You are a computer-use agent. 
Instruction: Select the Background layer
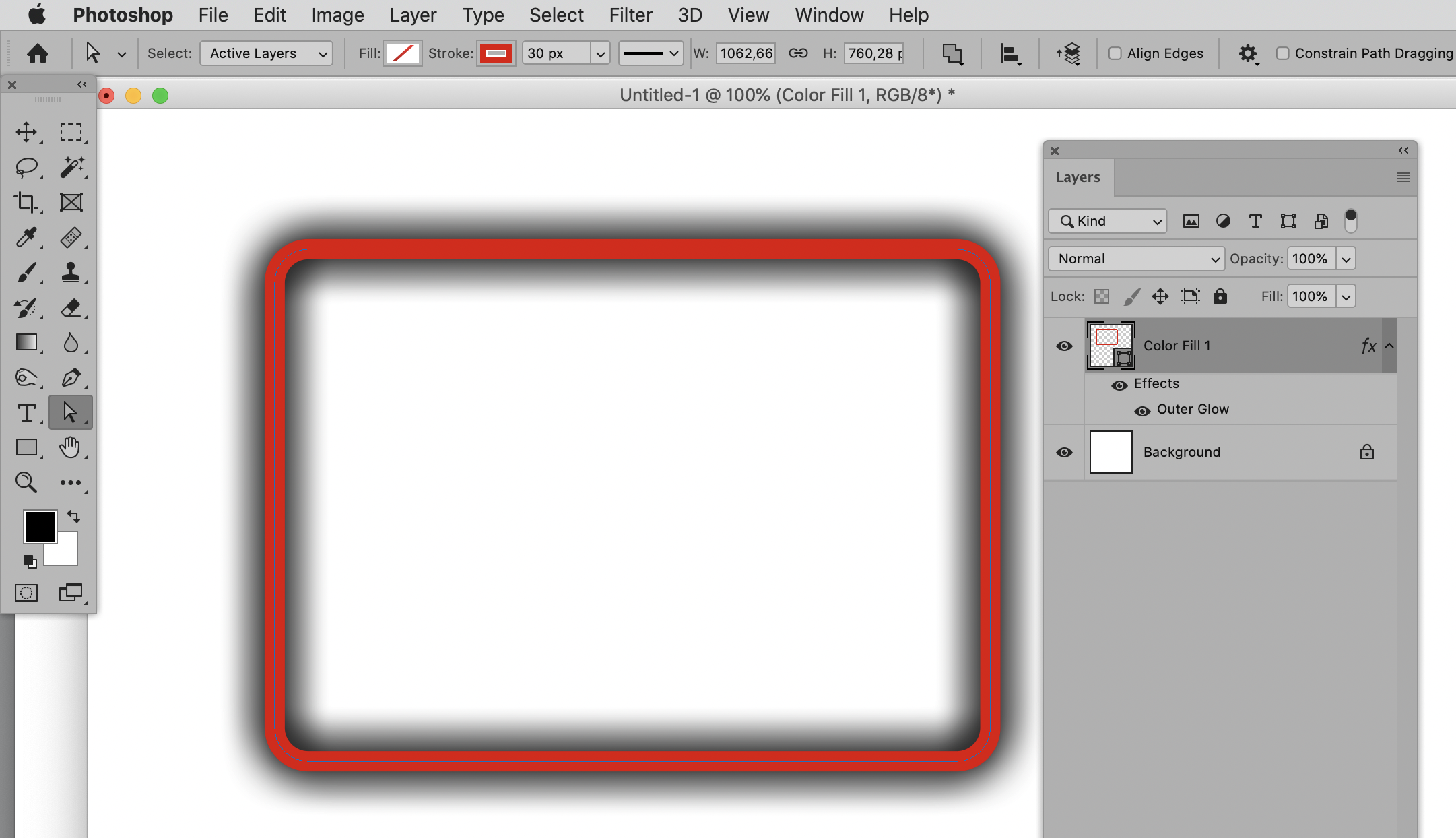(x=1181, y=452)
